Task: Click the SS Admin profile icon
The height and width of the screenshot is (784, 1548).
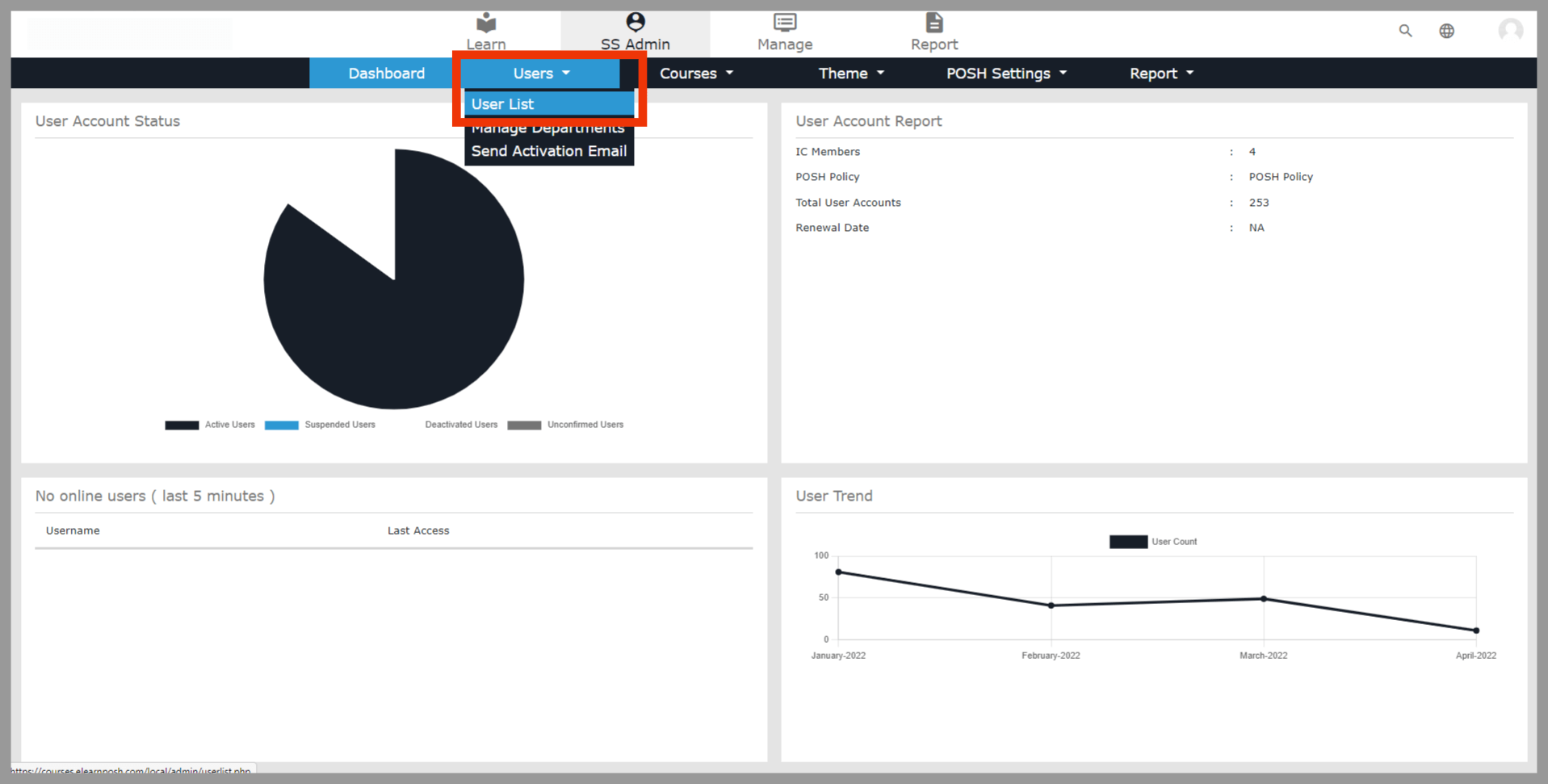Action: coord(635,23)
